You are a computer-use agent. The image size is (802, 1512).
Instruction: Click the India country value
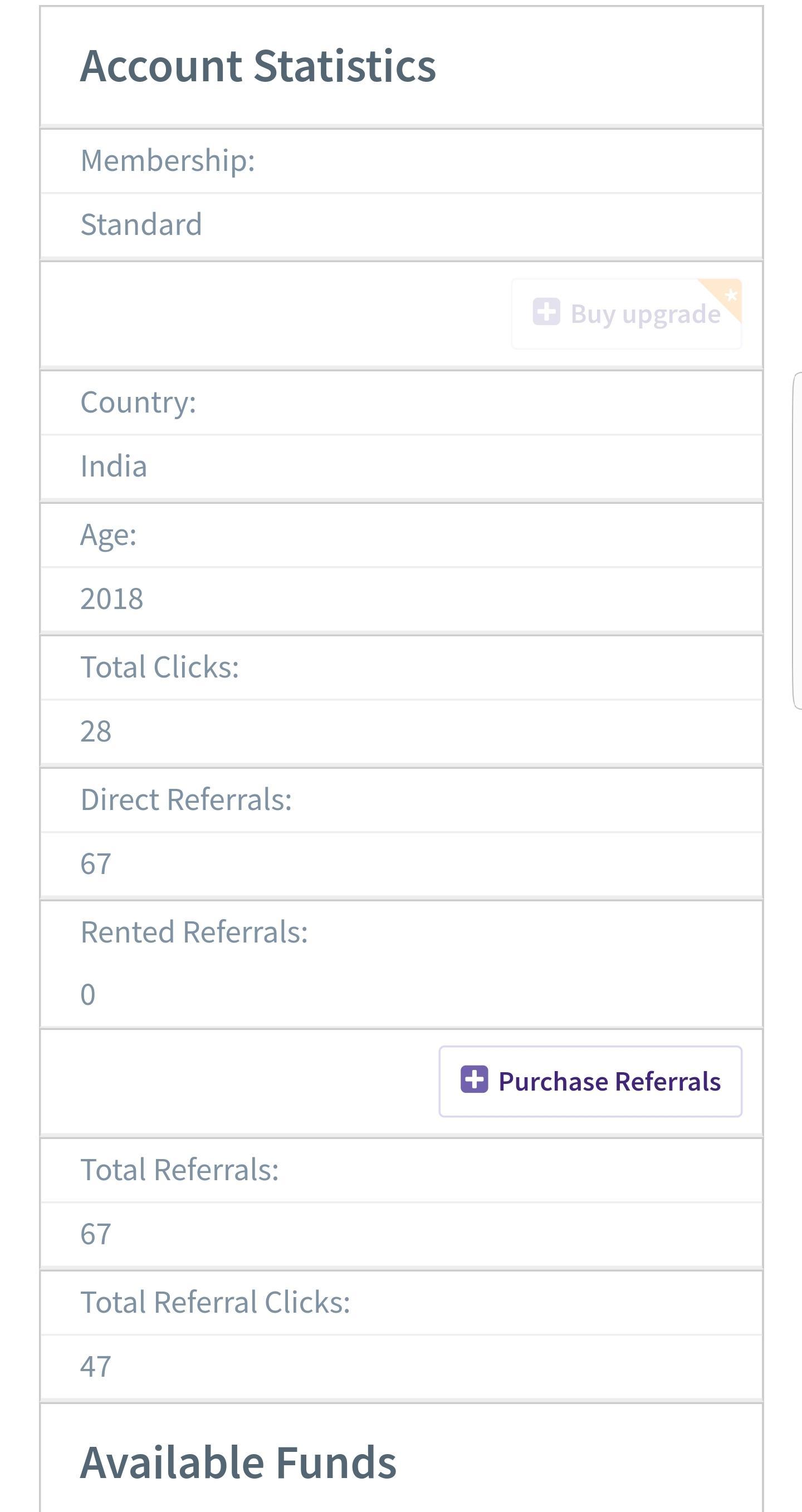[x=113, y=466]
